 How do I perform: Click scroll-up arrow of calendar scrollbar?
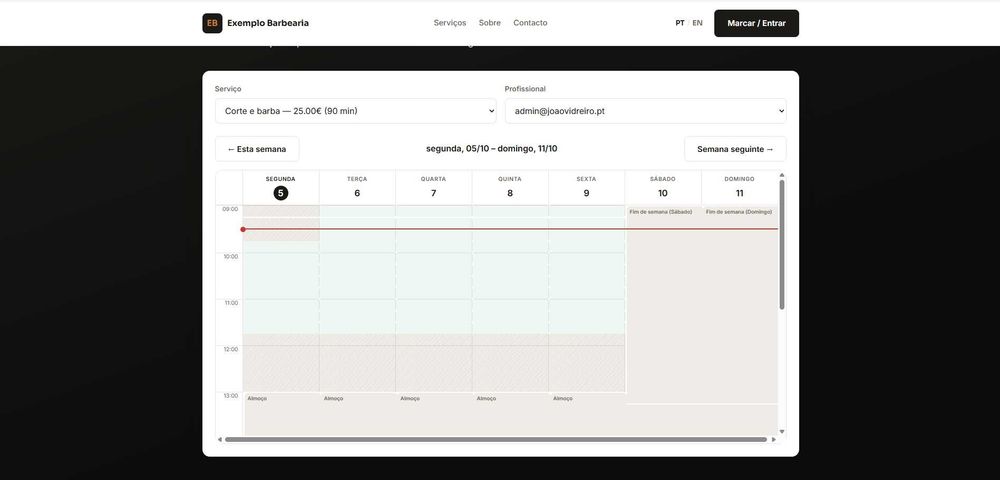click(782, 175)
